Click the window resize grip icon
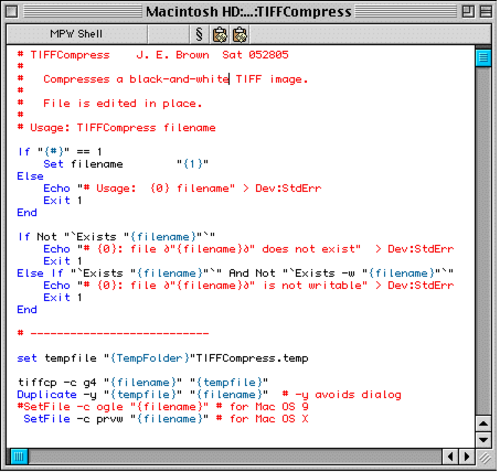 485,458
